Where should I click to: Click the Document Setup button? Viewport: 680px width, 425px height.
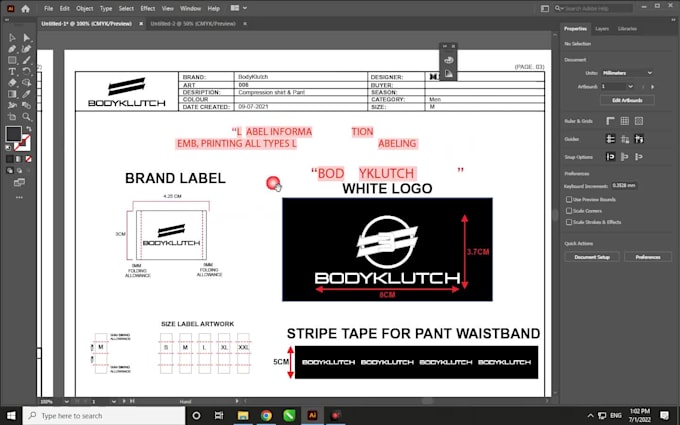[592, 257]
